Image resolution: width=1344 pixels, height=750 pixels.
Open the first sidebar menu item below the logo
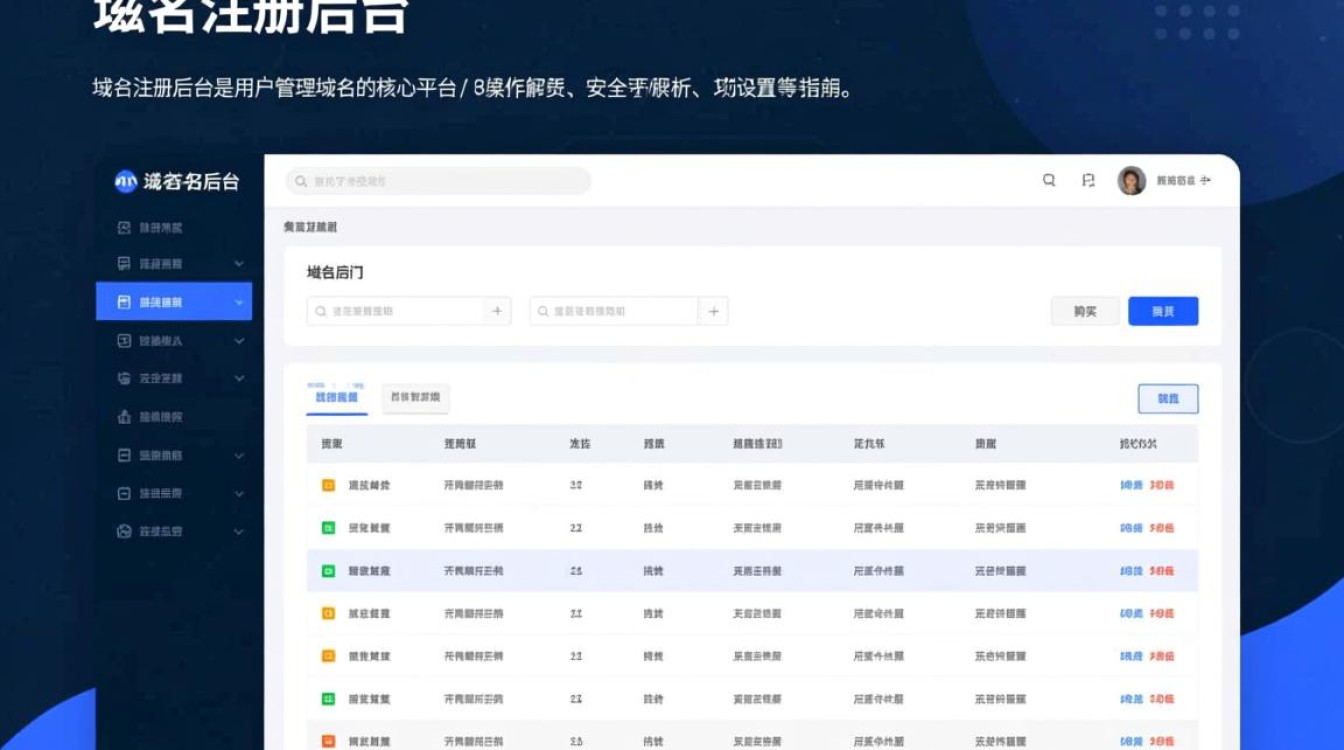160,228
